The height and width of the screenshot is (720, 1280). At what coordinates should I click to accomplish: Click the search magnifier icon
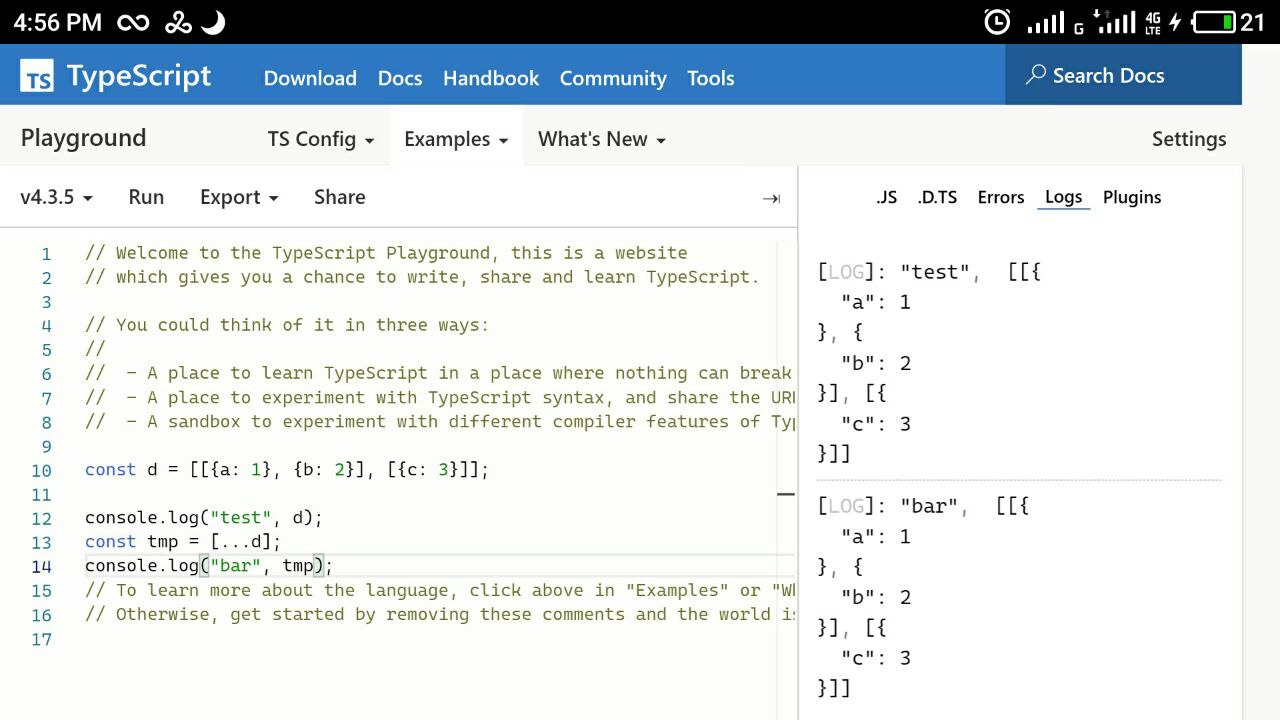pyautogui.click(x=1036, y=75)
